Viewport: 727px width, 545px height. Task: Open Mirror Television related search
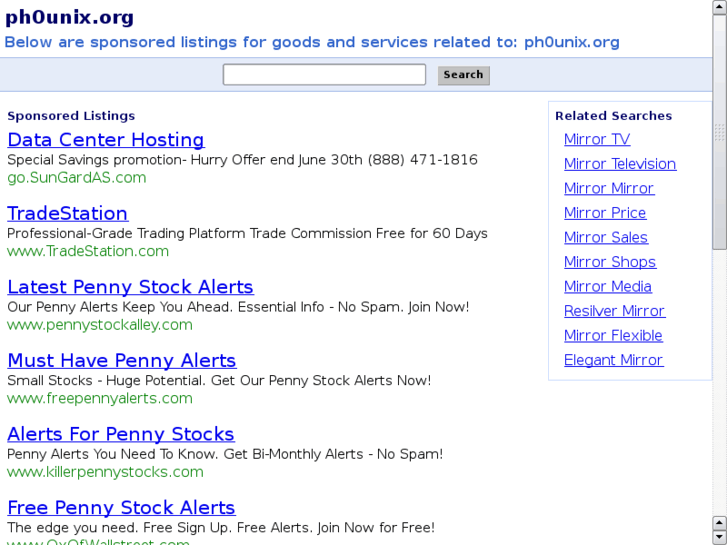620,164
